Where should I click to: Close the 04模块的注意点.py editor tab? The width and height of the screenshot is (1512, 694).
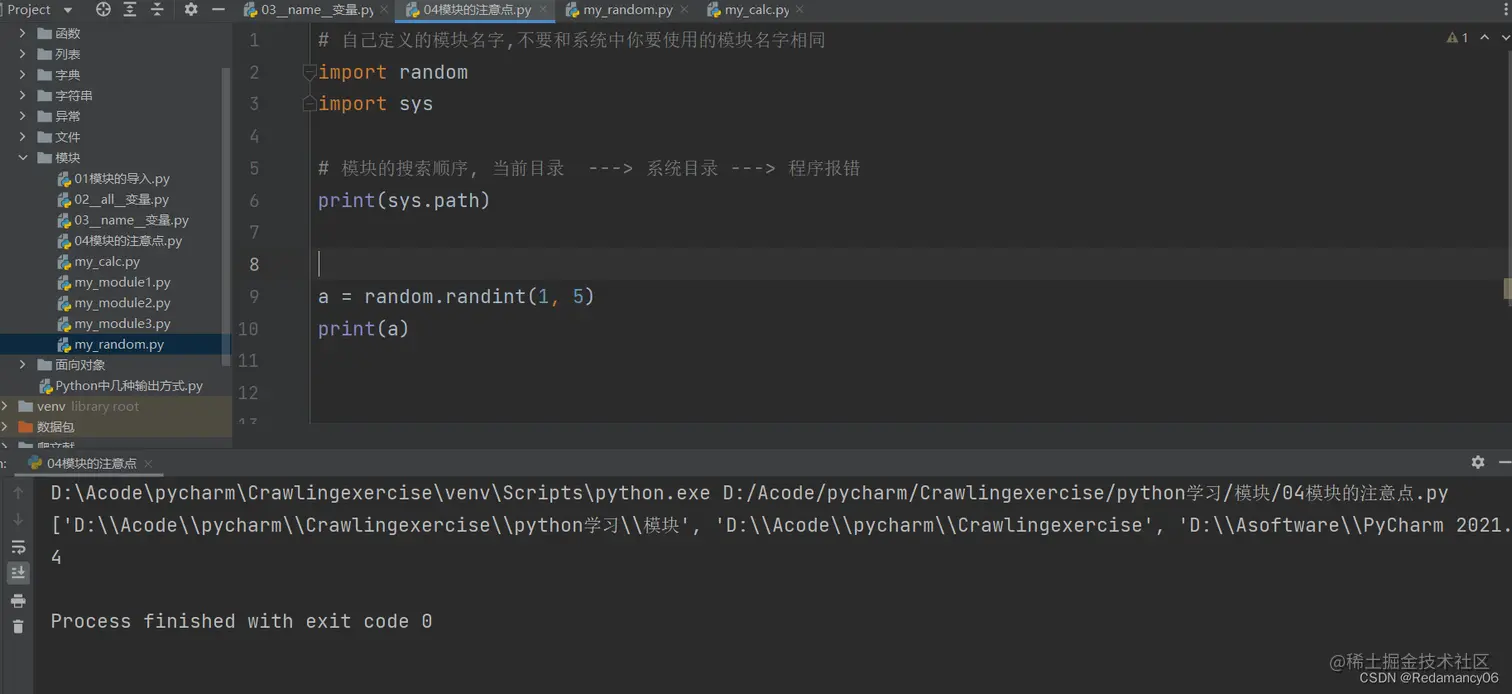click(543, 10)
